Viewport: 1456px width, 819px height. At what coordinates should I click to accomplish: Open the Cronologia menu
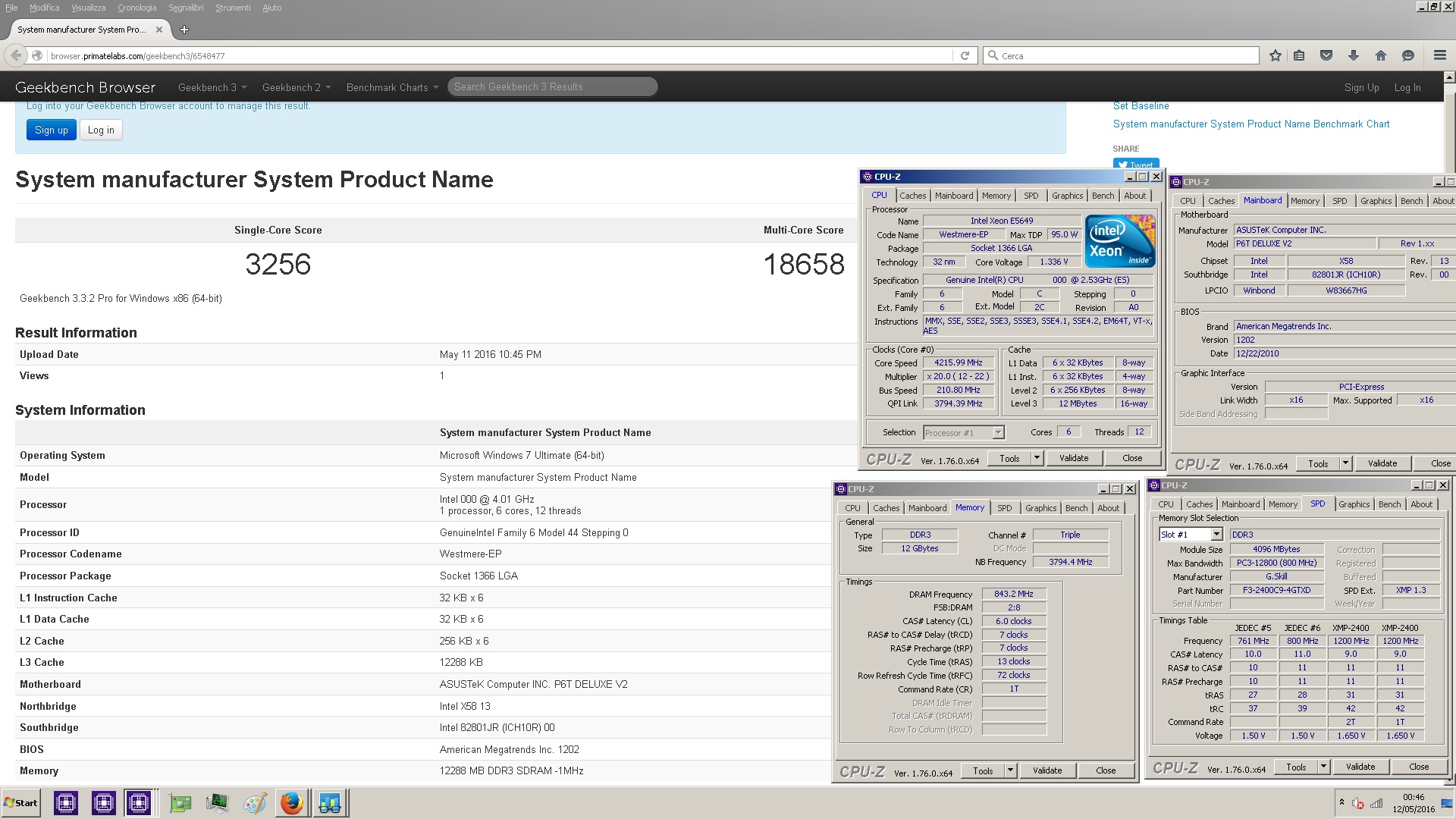pyautogui.click(x=137, y=8)
